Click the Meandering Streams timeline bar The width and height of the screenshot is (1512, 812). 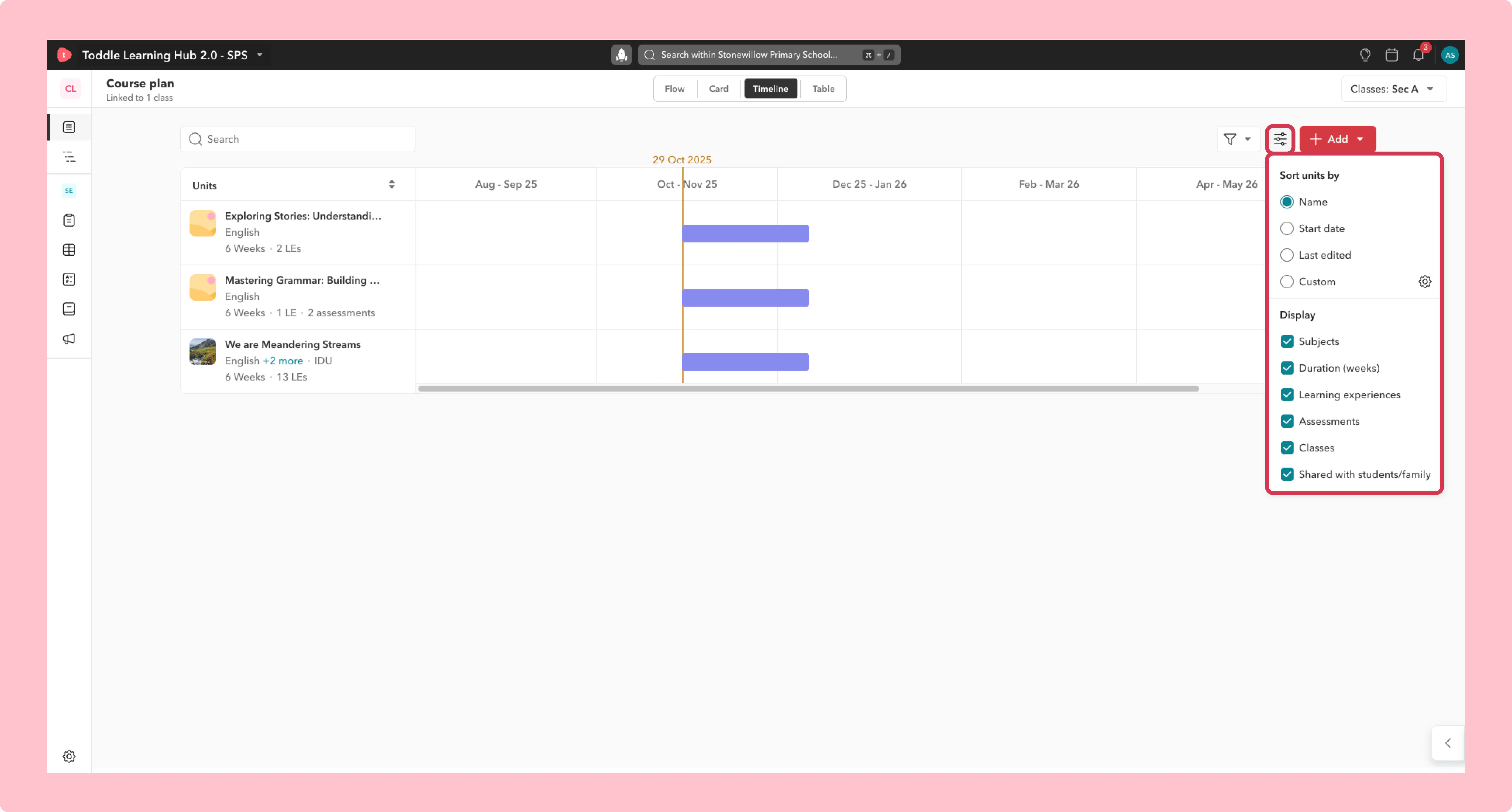[745, 362]
